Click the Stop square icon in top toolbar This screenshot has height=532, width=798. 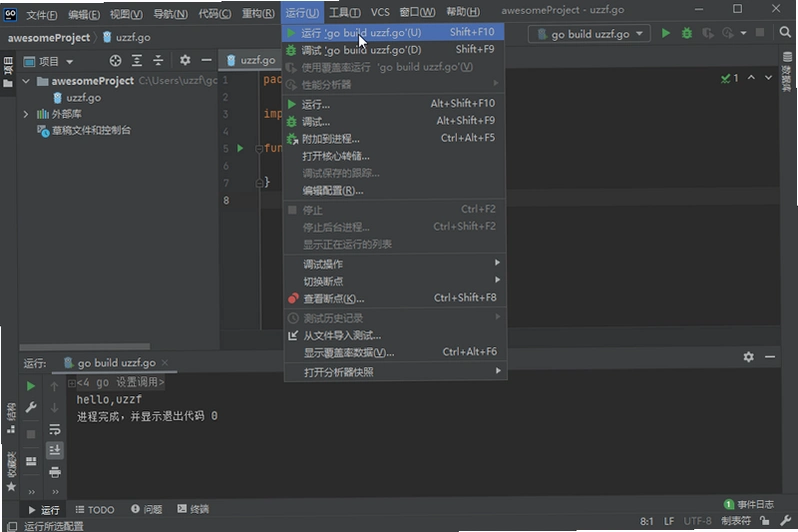(x=760, y=33)
